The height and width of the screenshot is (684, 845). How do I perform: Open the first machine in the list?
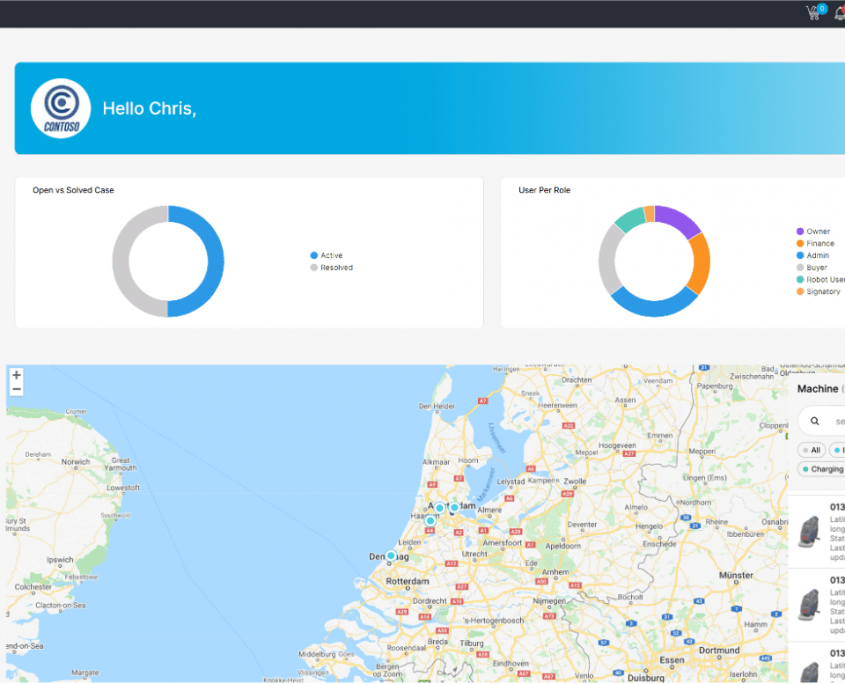click(817, 528)
